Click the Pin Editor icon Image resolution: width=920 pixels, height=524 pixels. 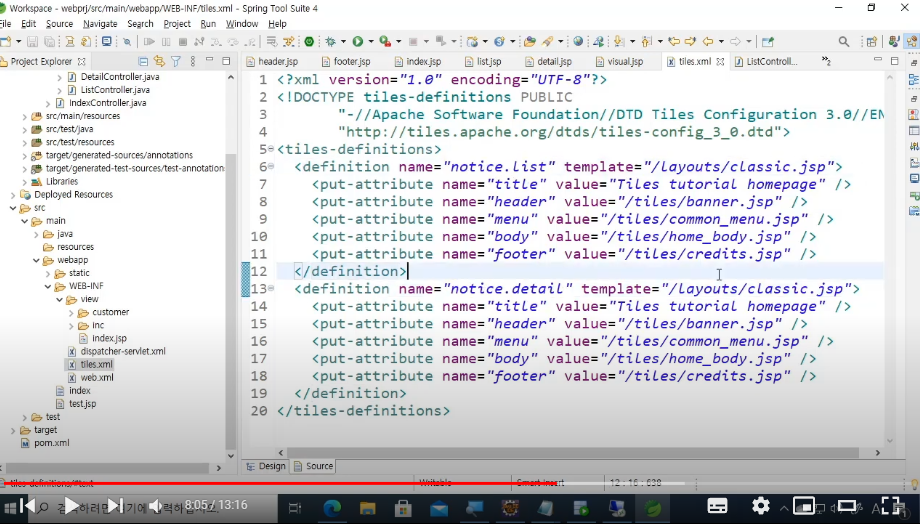coord(767,42)
